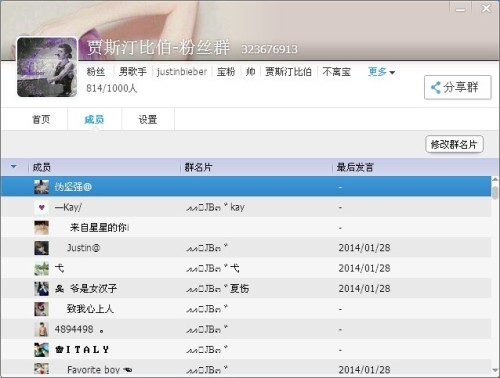Click the scrollbar down arrow
The image size is (500, 378).
(495, 370)
